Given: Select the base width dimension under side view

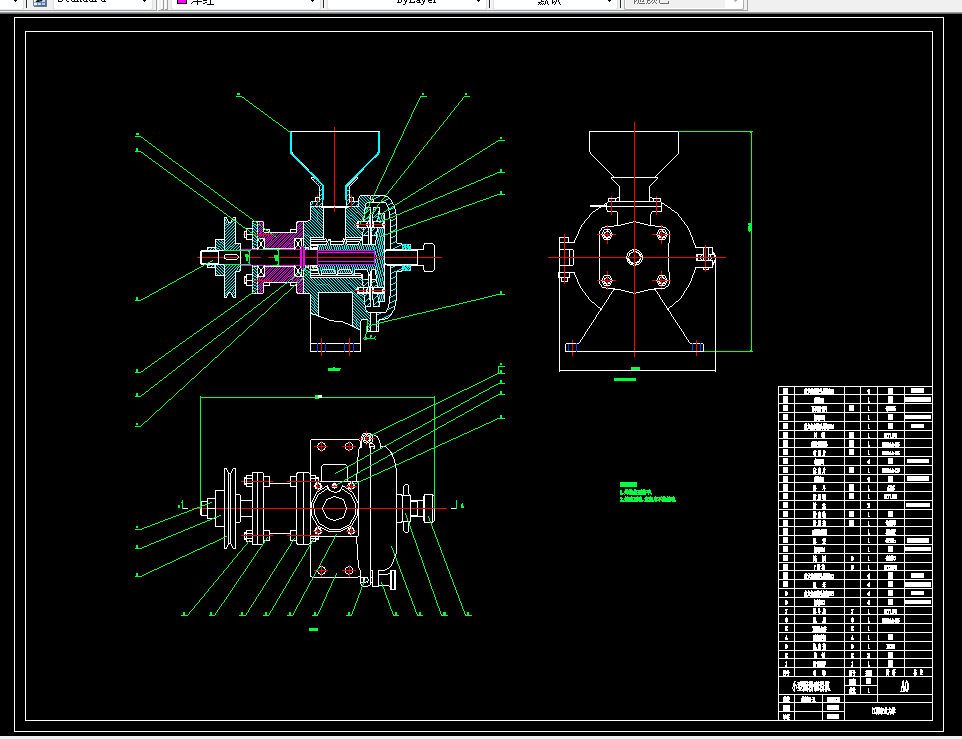Looking at the screenshot, I should (637, 369).
